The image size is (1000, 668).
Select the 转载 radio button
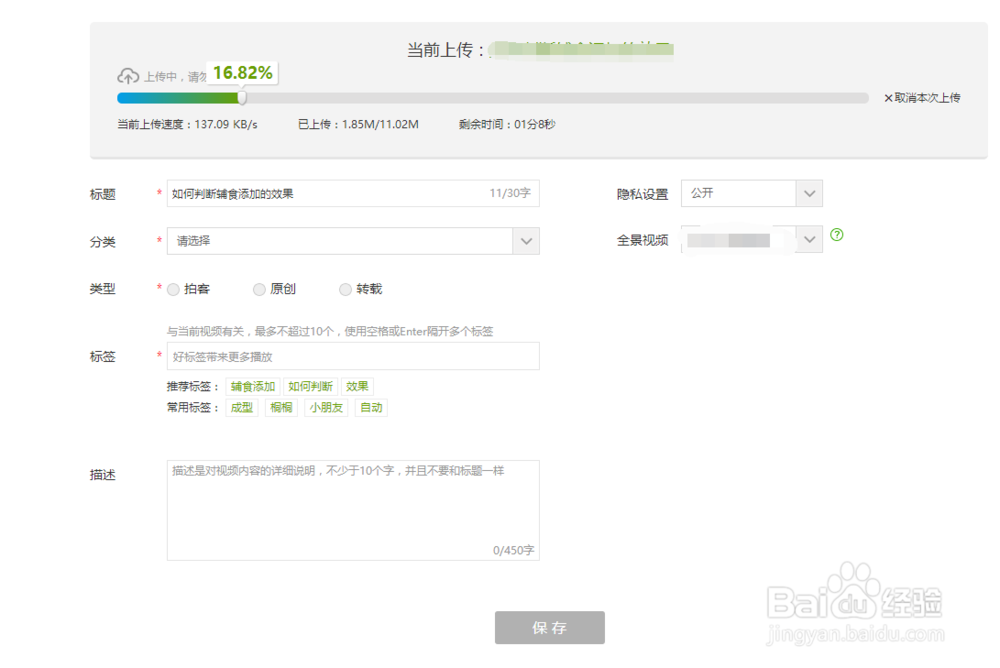[x=345, y=289]
